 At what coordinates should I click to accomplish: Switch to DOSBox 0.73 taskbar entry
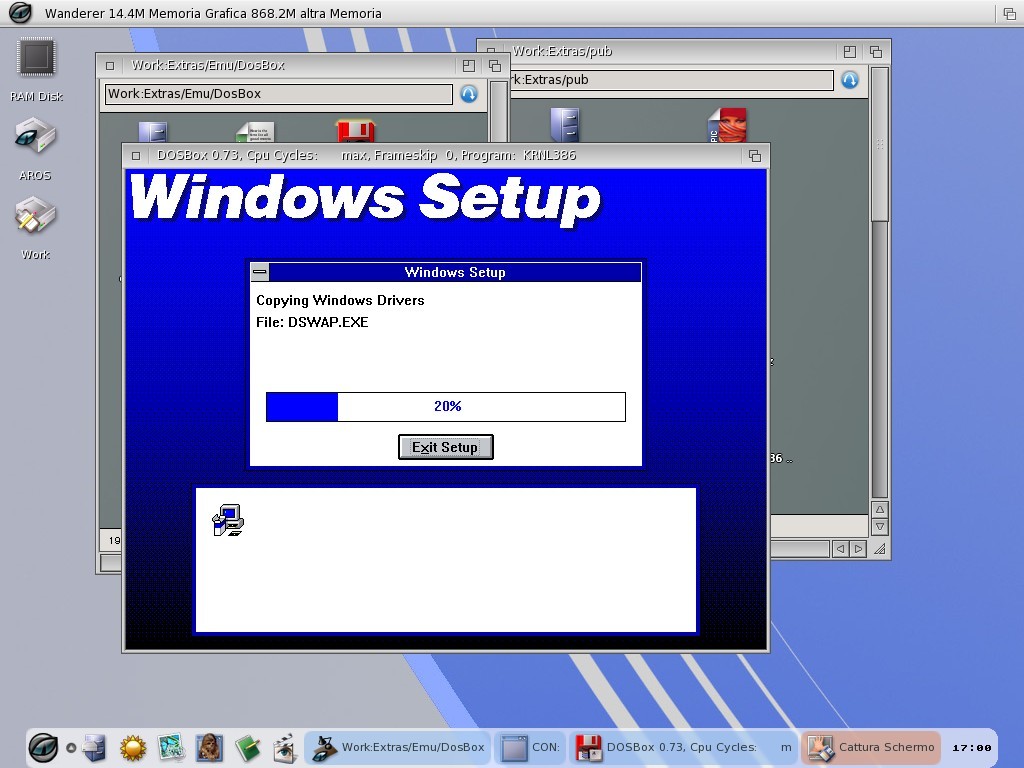click(x=683, y=748)
